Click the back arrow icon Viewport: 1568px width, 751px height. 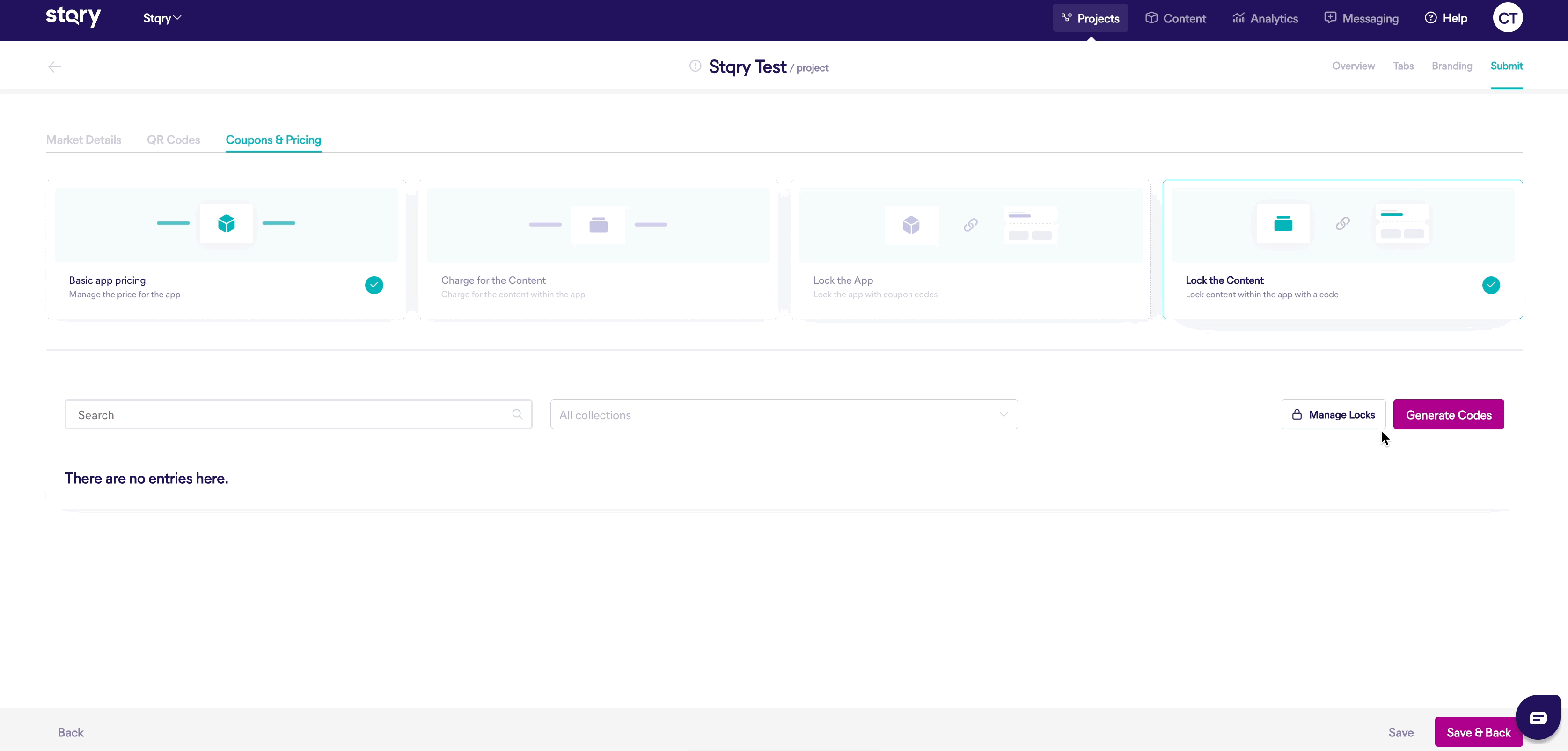[55, 67]
